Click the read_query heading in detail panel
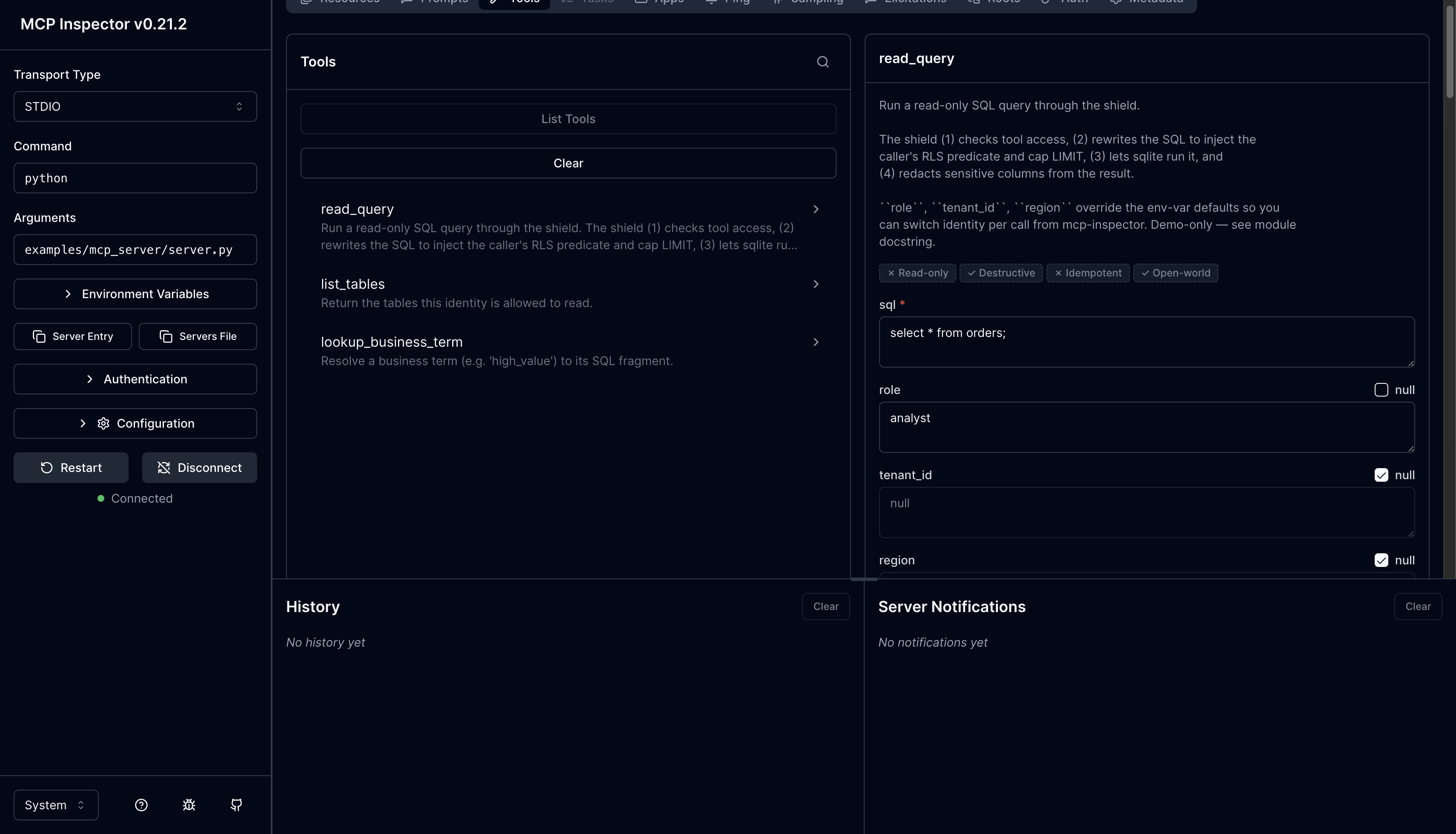Image resolution: width=1456 pixels, height=834 pixels. click(916, 58)
